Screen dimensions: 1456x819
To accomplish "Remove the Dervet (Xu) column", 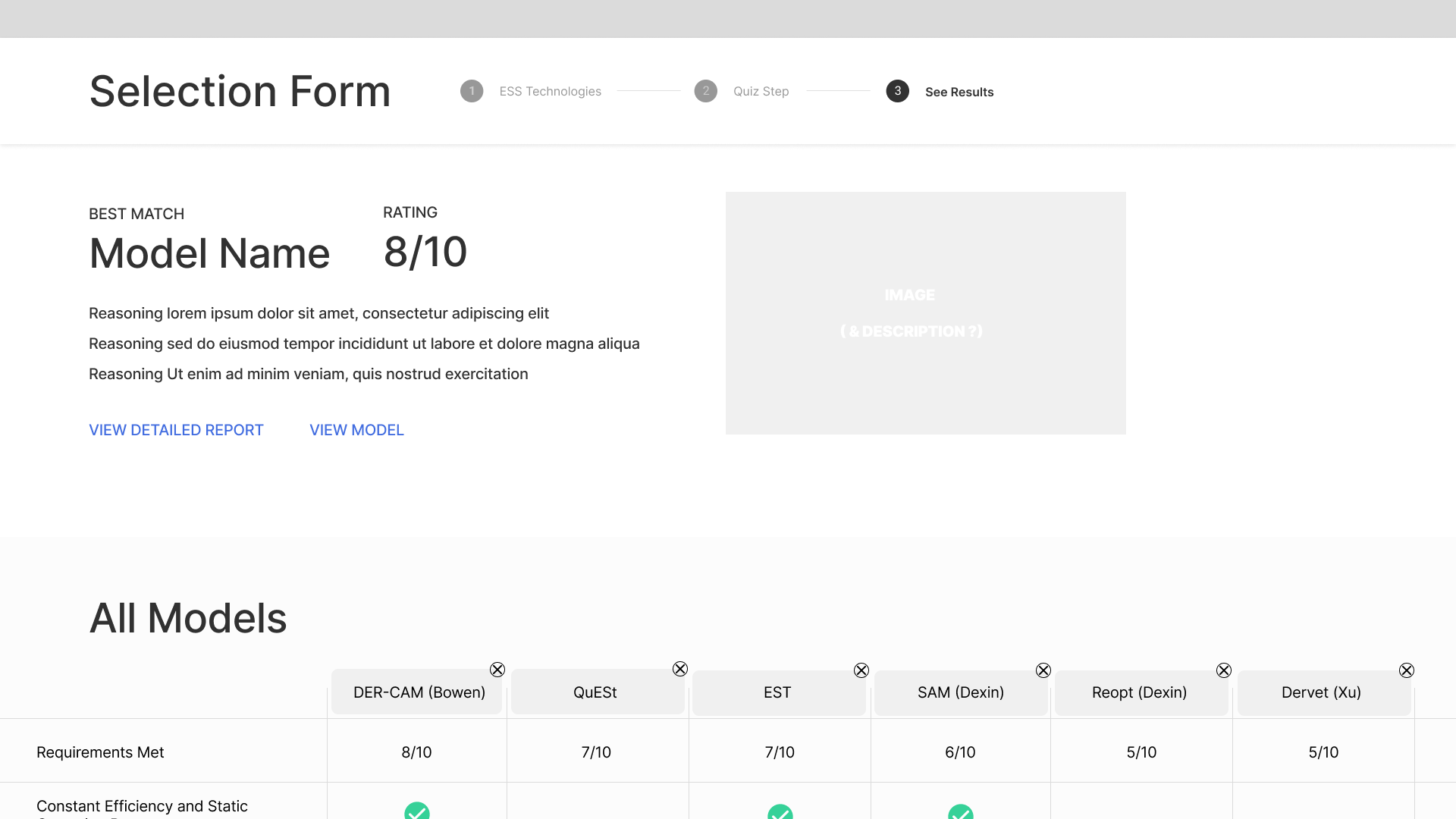I will tap(1407, 670).
